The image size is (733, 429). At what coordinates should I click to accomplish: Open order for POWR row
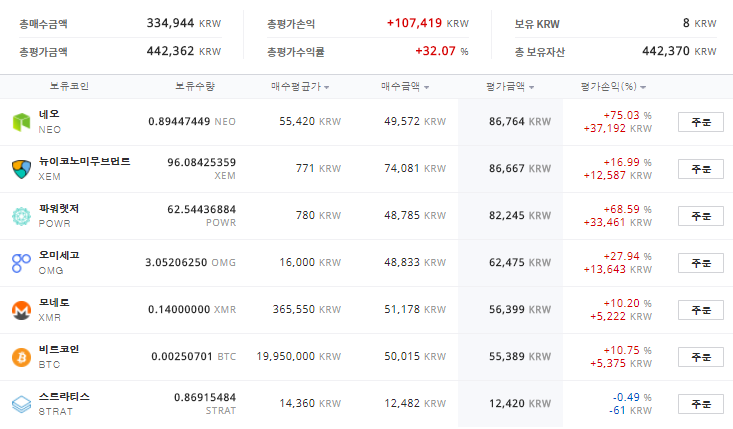[700, 216]
